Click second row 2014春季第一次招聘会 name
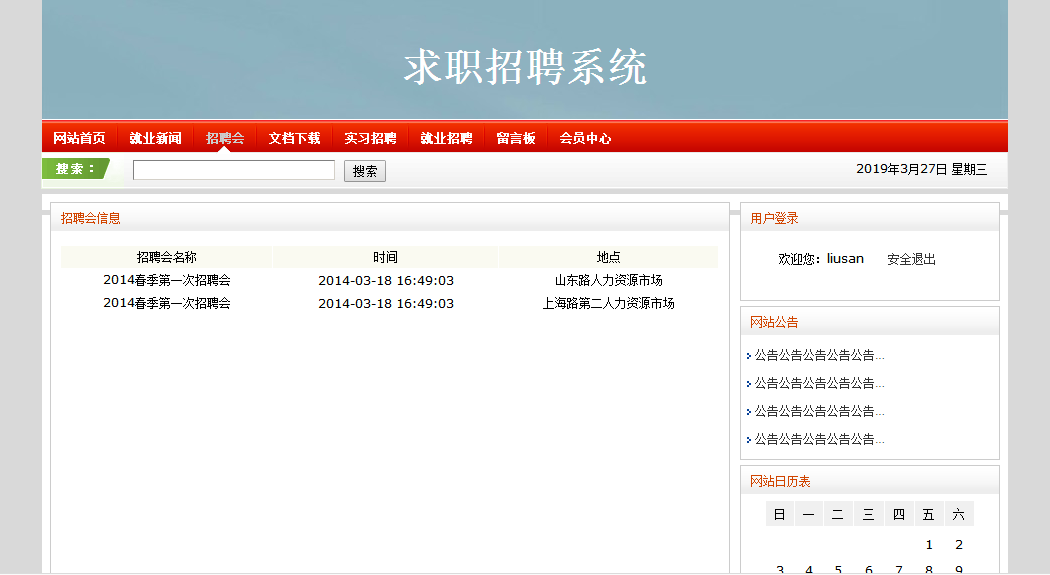Screen dimensions: 1050x575 tap(167, 303)
